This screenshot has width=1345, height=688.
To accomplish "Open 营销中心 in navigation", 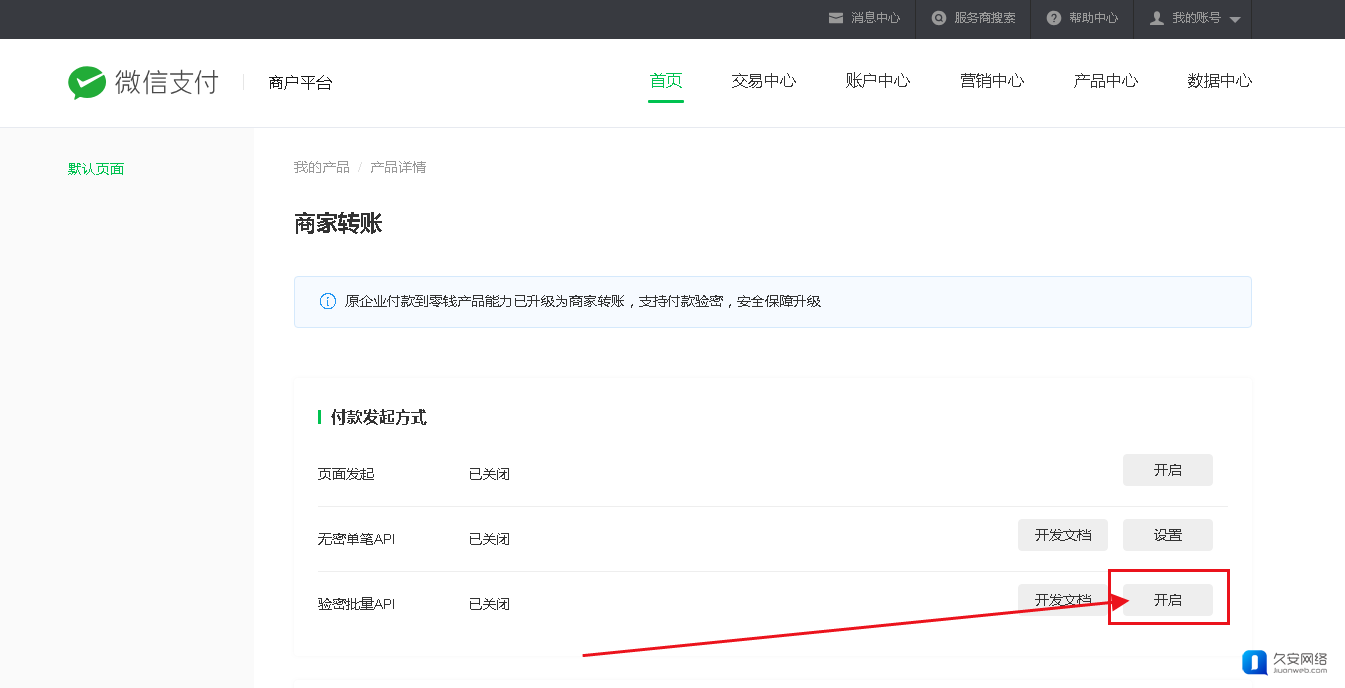I will coord(992,81).
